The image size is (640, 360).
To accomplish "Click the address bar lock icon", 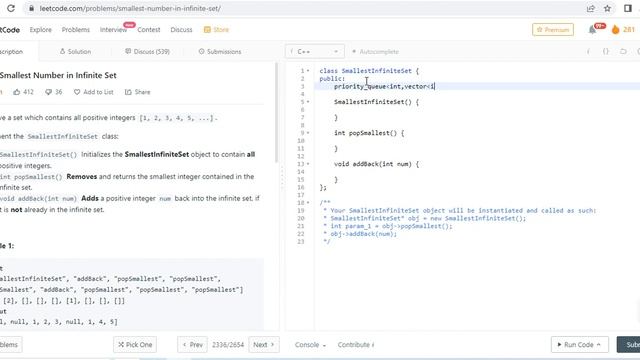I will click(x=31, y=8).
